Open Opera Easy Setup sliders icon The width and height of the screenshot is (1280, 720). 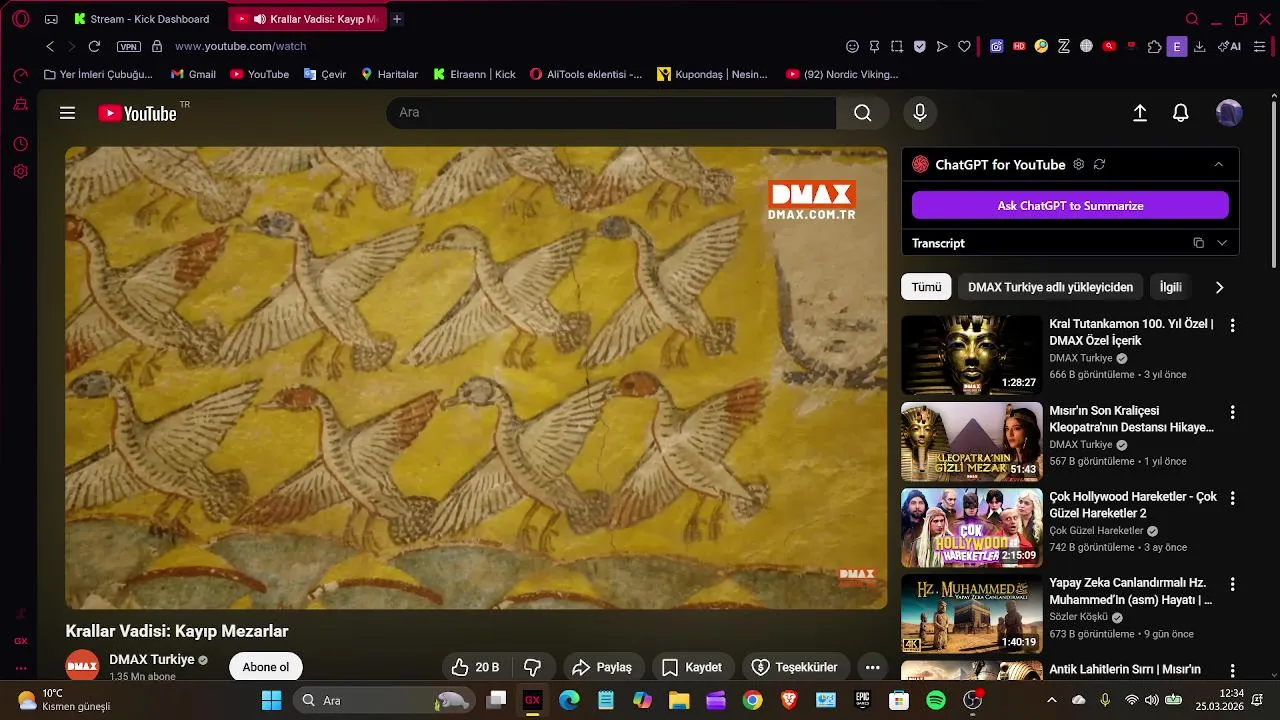pyautogui.click(x=1260, y=46)
